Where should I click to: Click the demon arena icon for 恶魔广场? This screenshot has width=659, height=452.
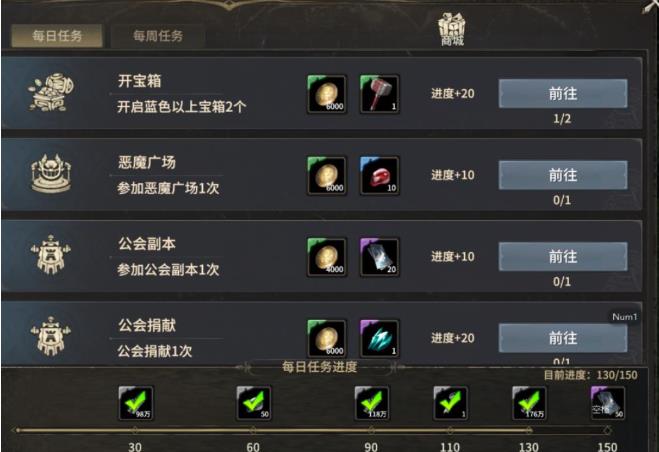click(51, 174)
